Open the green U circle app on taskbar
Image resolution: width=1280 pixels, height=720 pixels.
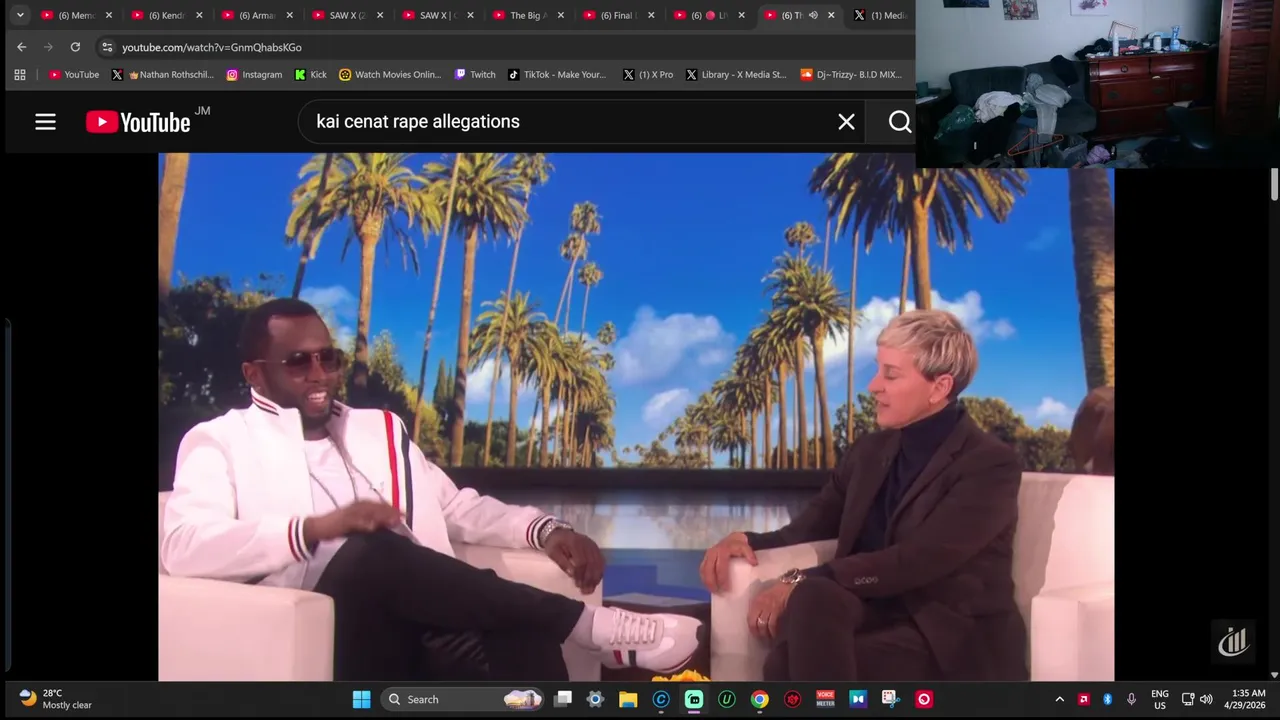[x=727, y=699]
